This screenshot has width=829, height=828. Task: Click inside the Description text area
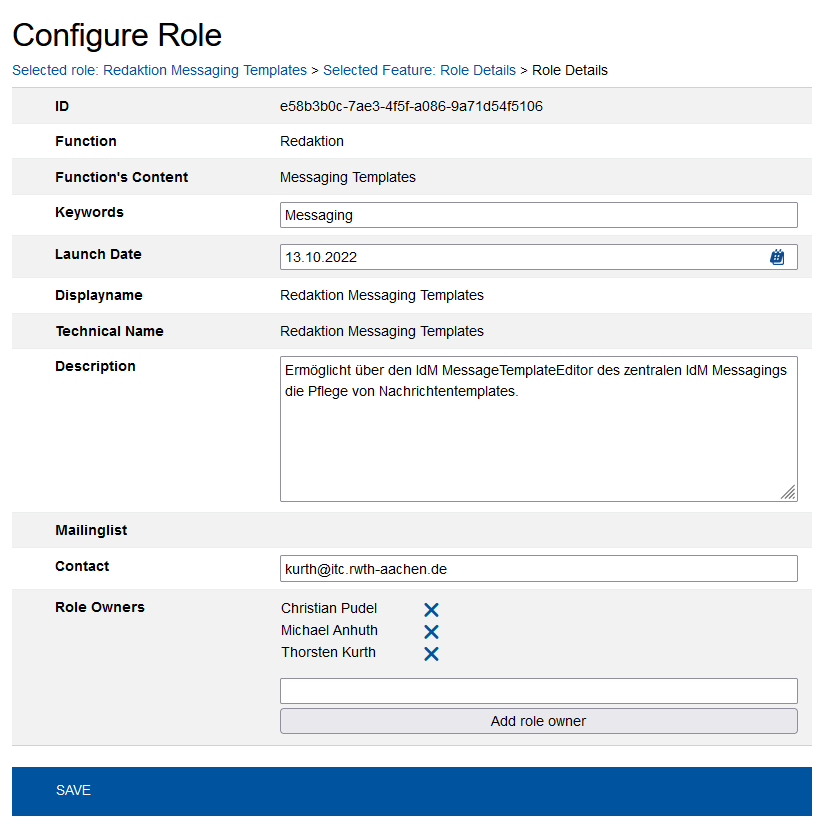pos(538,440)
